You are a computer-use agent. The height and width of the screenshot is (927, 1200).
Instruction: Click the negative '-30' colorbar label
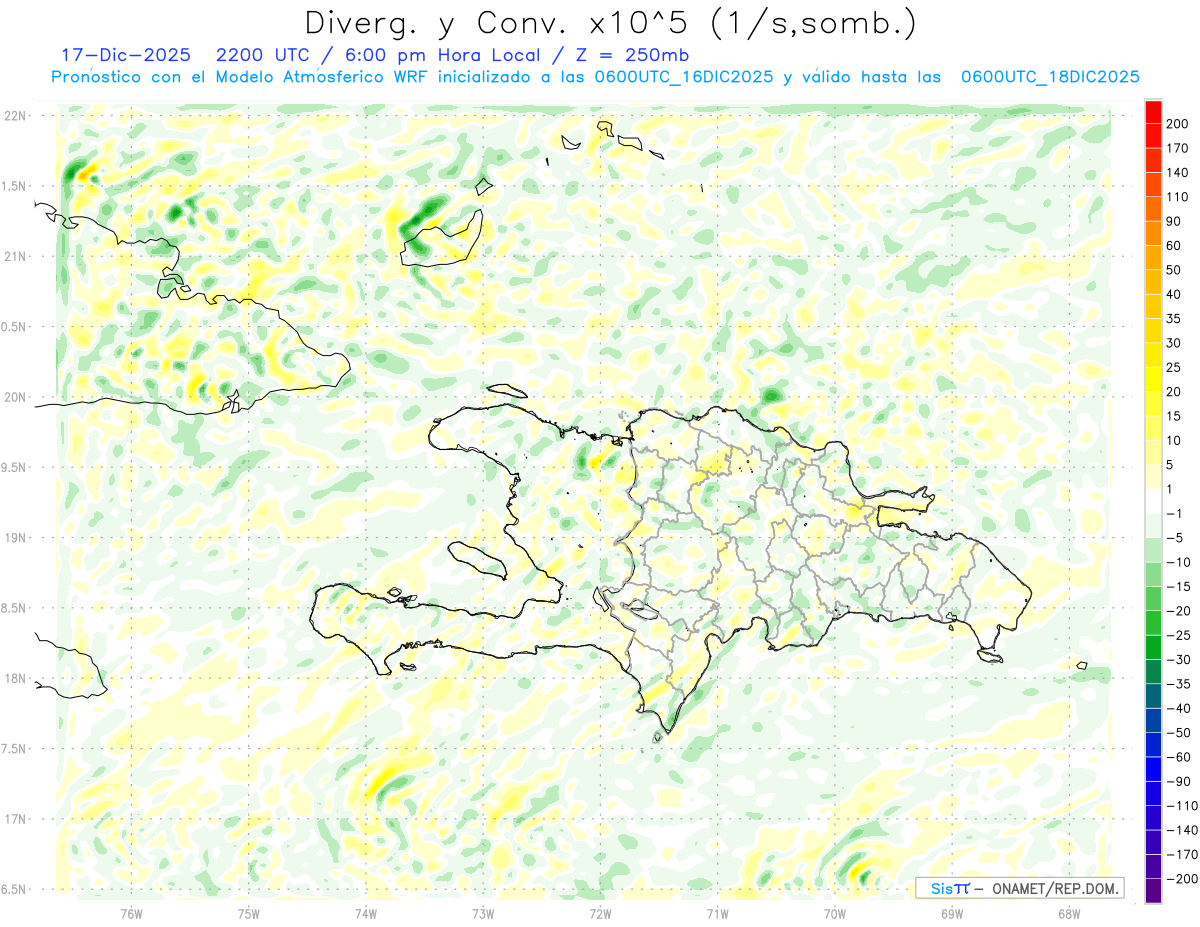1178,660
